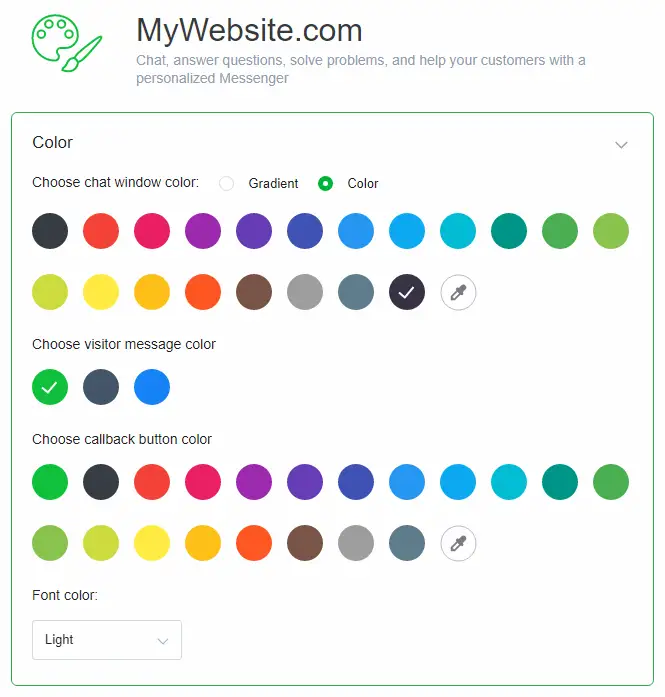The height and width of the screenshot is (697, 665).
Task: Open the chat window custom color eyedropper
Action: pyautogui.click(x=458, y=293)
